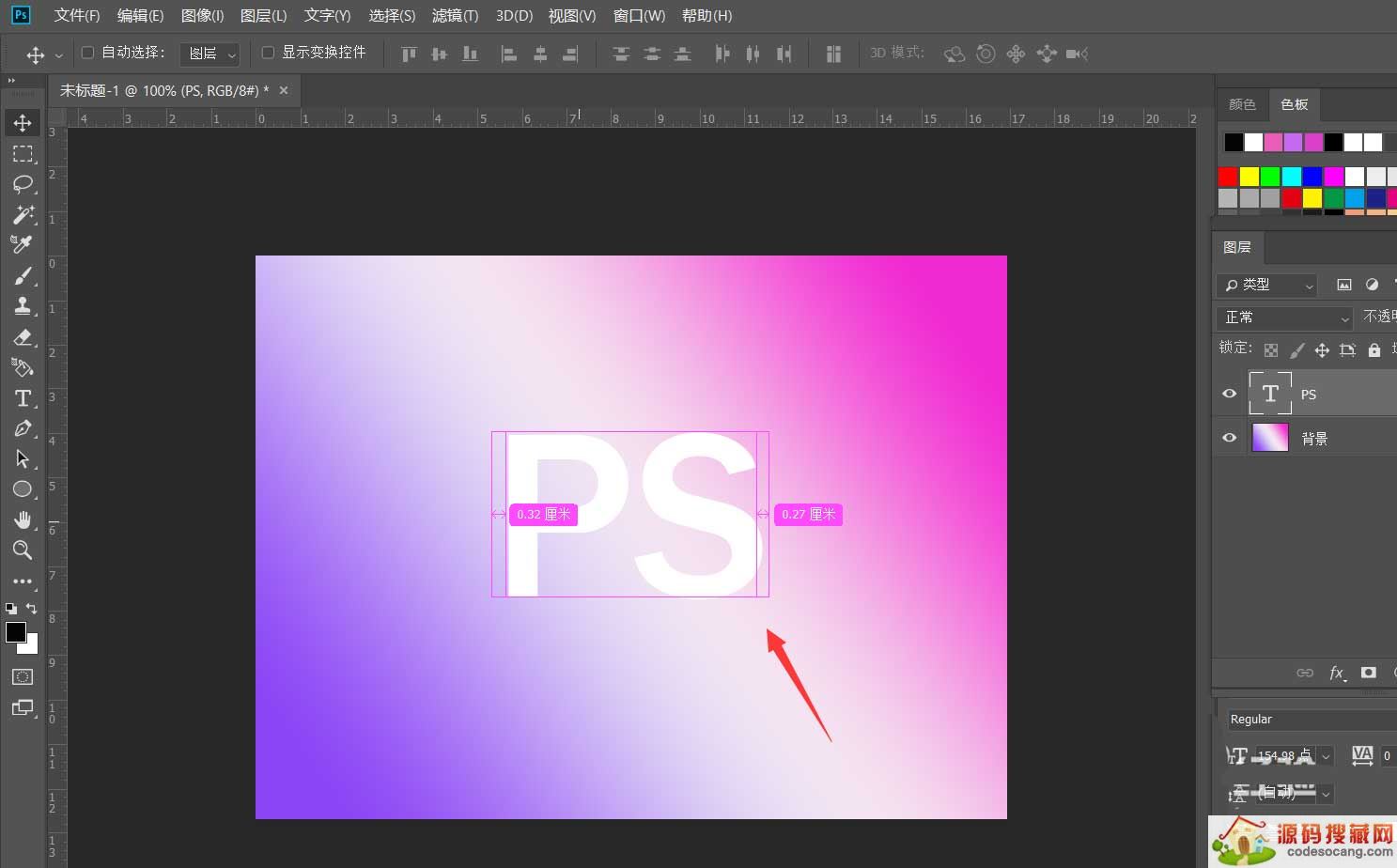The height and width of the screenshot is (868, 1397).
Task: Toggle lock transparent pixels
Action: (1271, 350)
